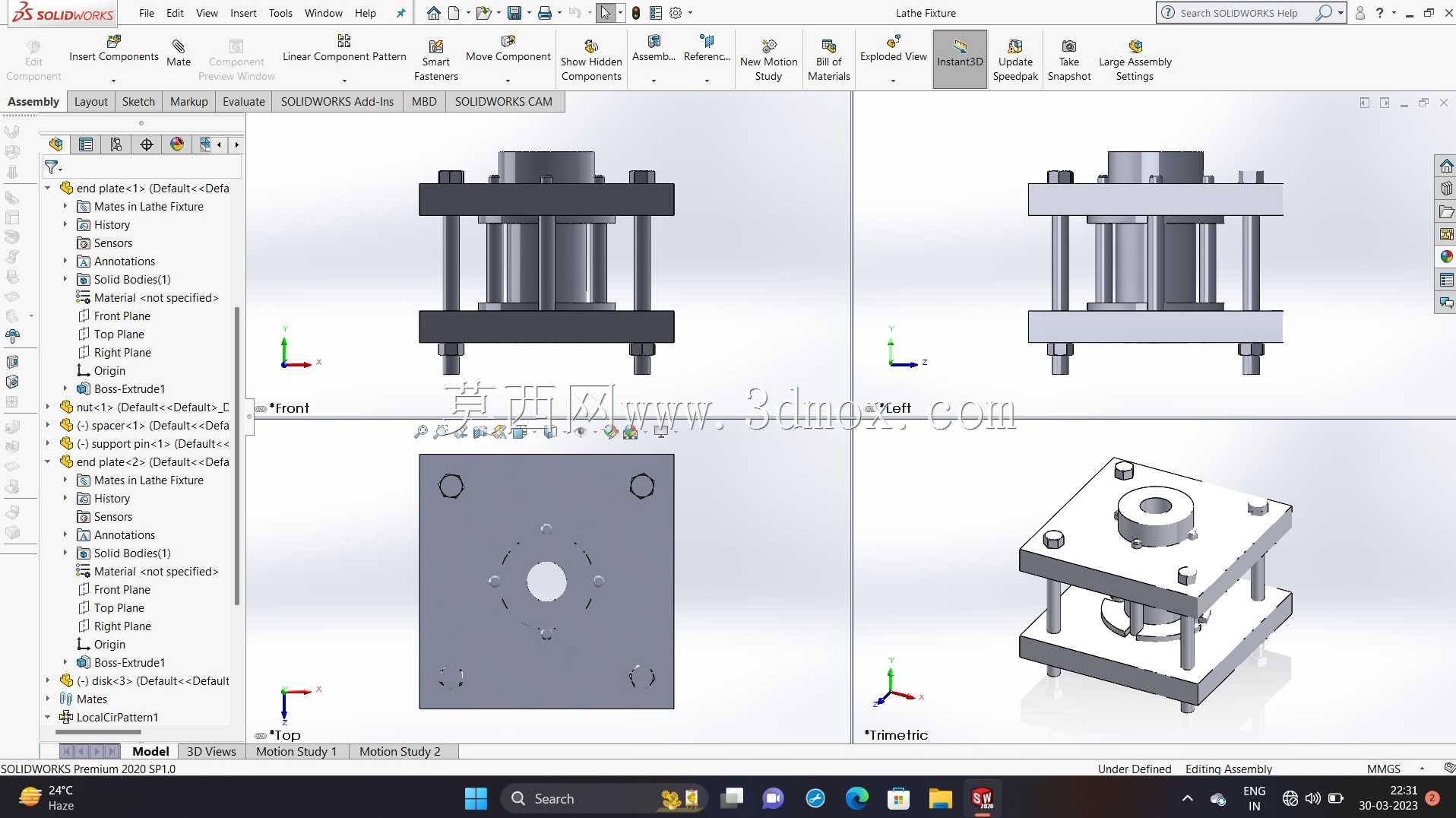The height and width of the screenshot is (818, 1456).
Task: Switch to Motion Study 1 tab
Action: pyautogui.click(x=296, y=751)
